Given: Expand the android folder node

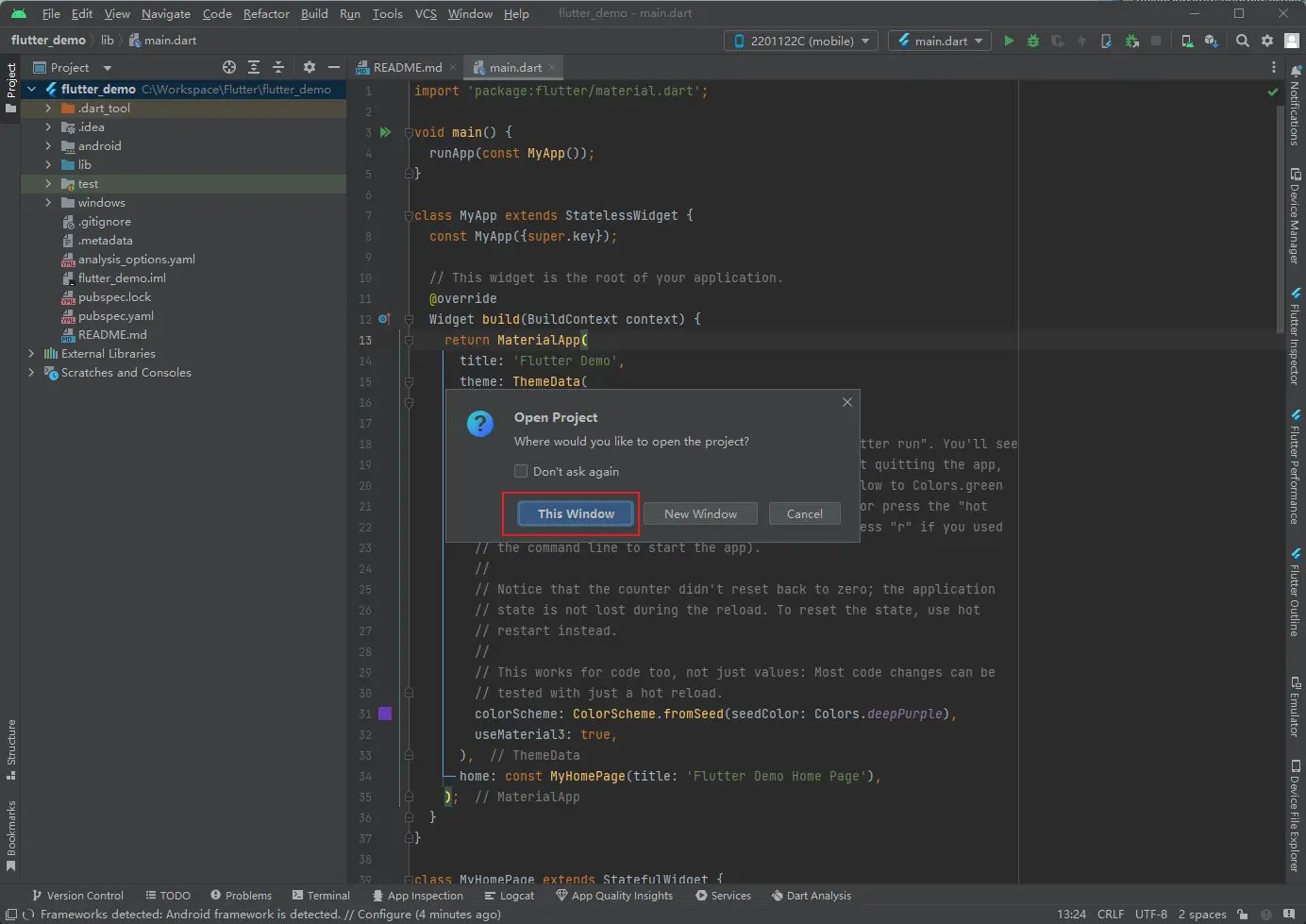Looking at the screenshot, I should 48,145.
